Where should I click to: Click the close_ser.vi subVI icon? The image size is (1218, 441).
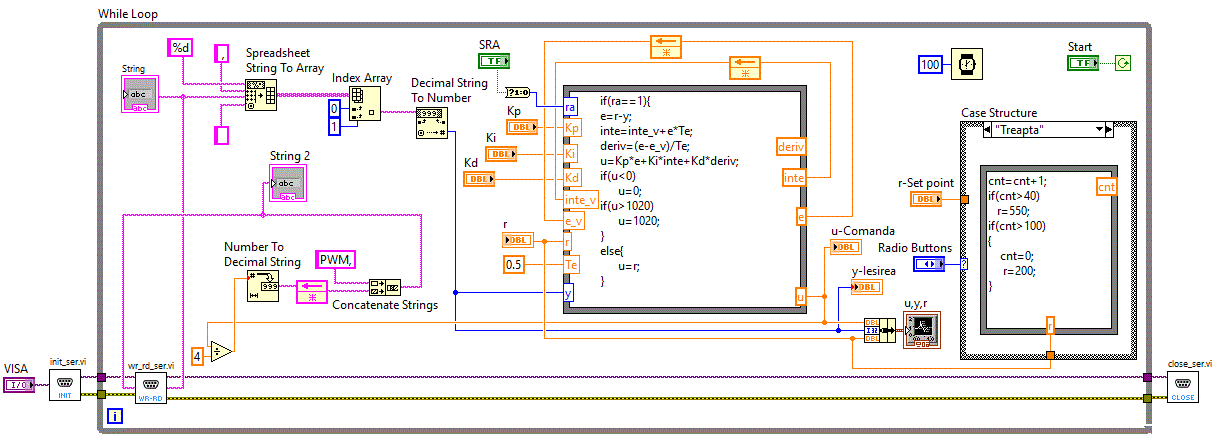click(1182, 386)
